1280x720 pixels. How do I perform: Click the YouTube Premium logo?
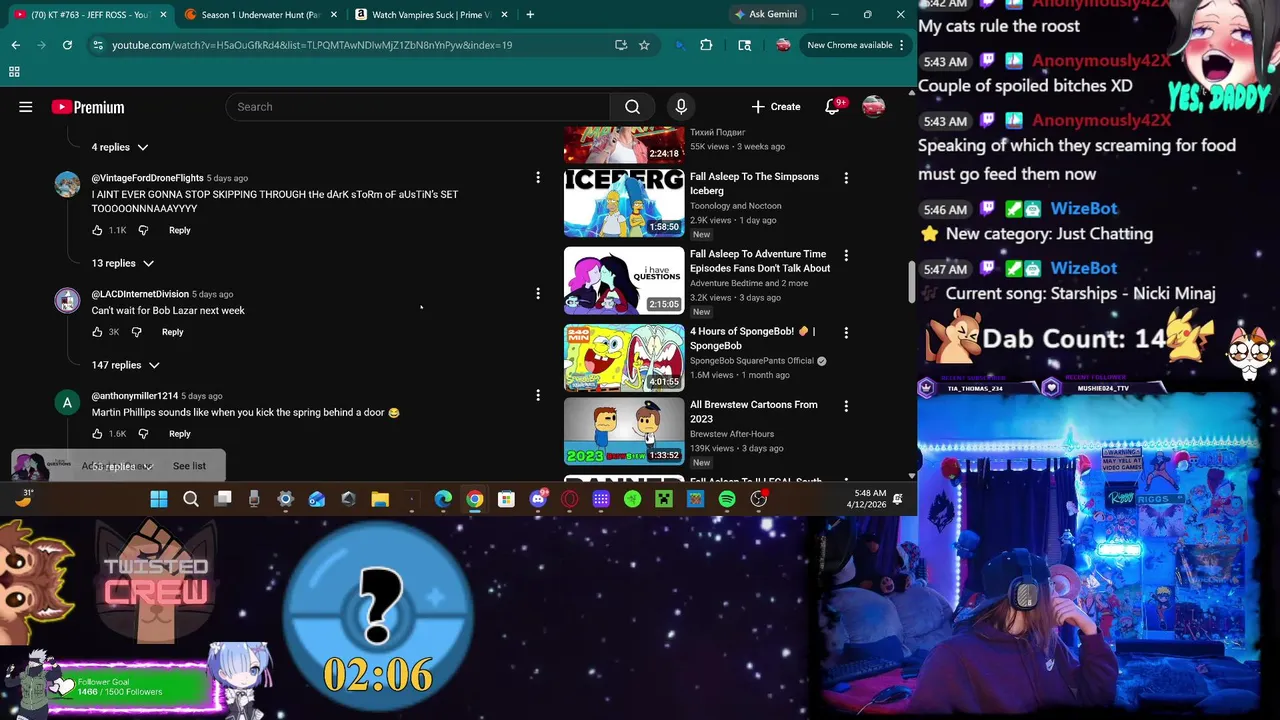(x=88, y=107)
